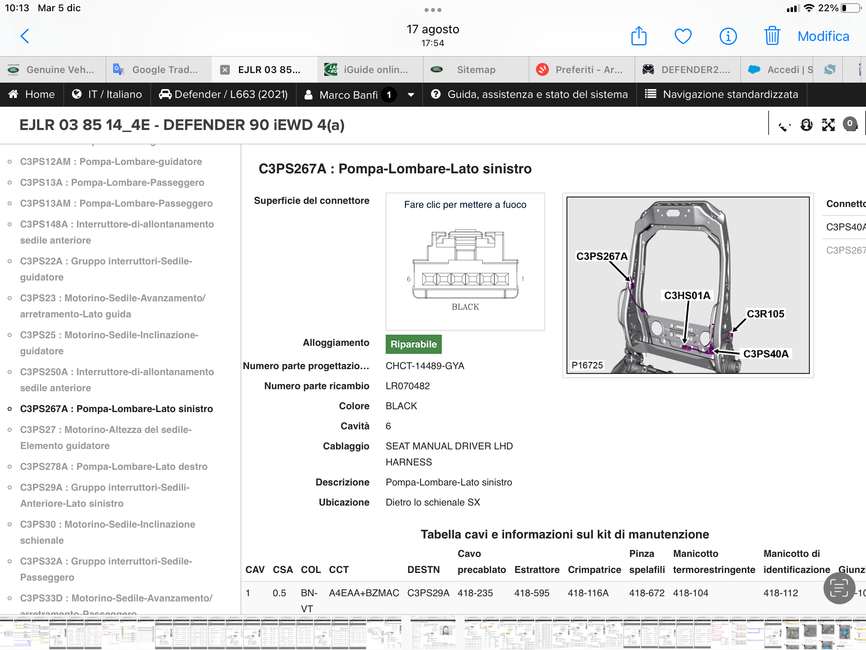
Task: Click the DESTN column header
Action: (424, 570)
